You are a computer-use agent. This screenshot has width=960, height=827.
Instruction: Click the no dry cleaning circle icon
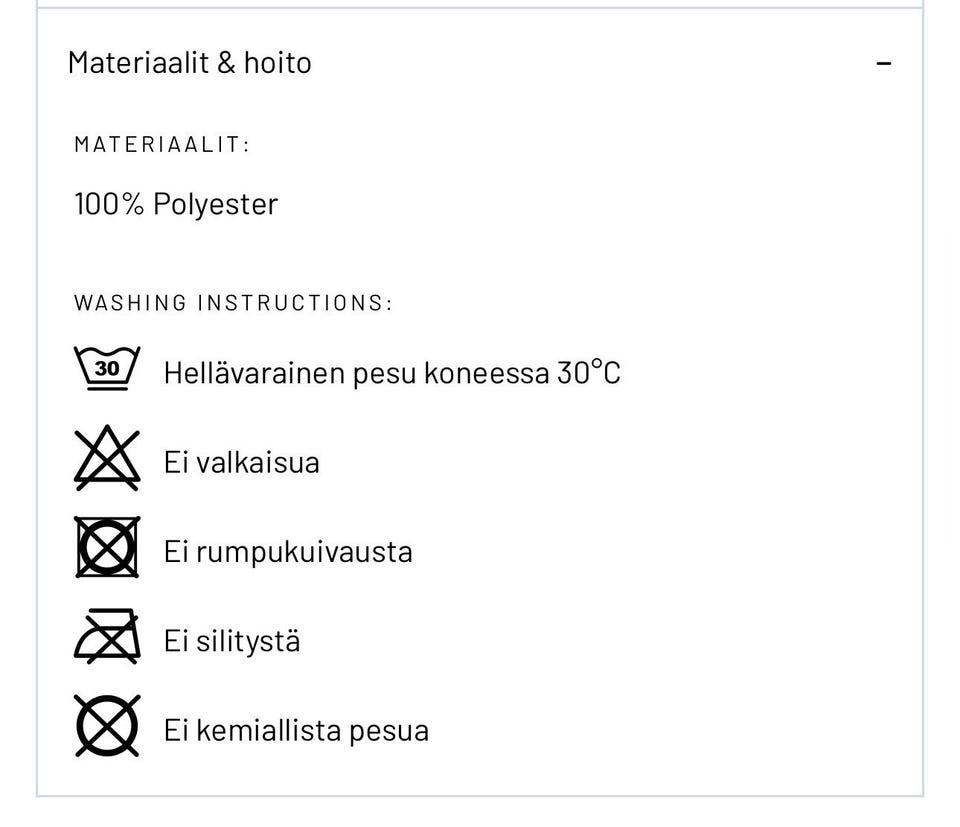pyautogui.click(x=106, y=726)
